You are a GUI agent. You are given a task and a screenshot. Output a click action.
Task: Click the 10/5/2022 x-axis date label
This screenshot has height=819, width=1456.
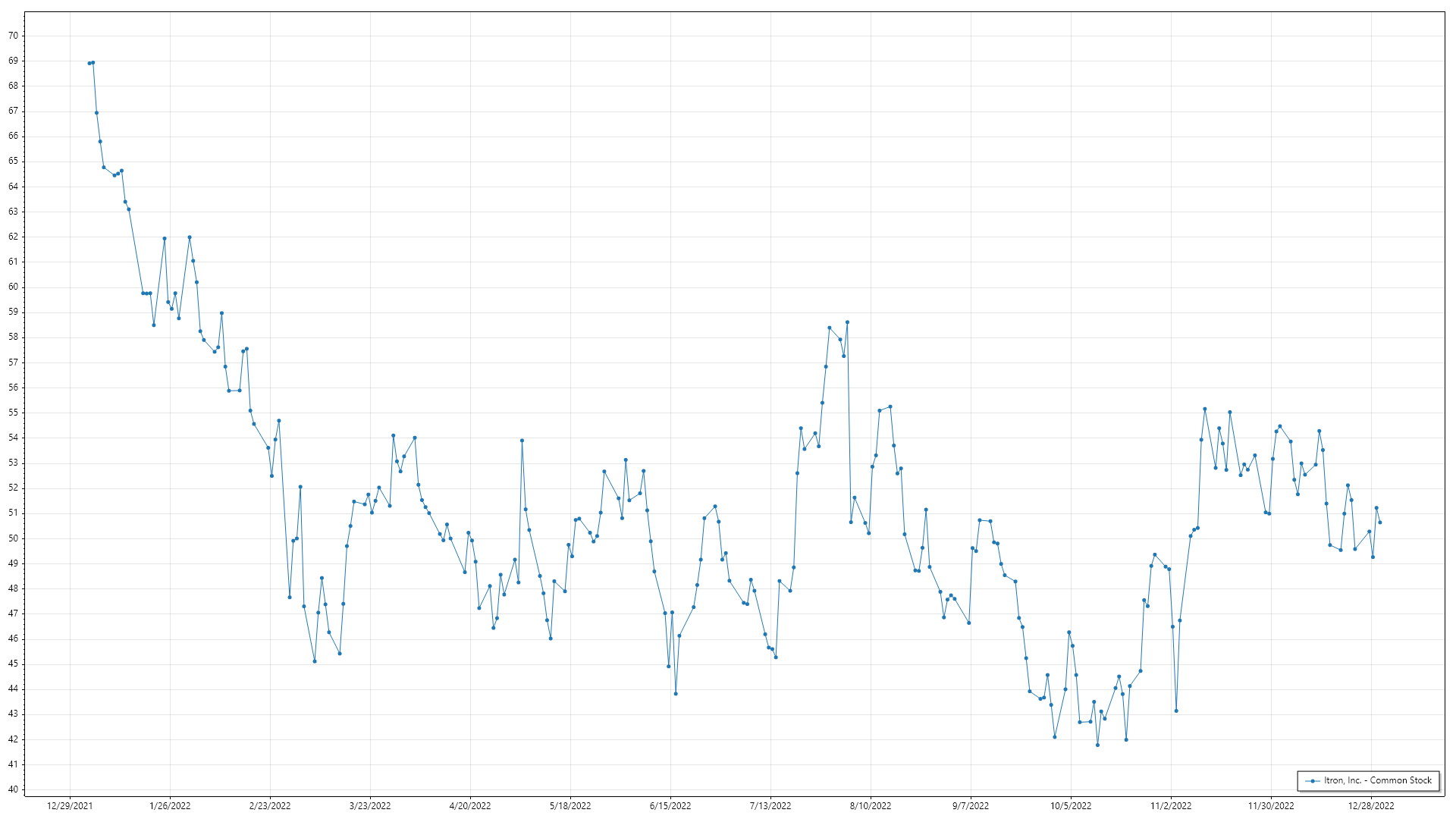coord(1071,806)
